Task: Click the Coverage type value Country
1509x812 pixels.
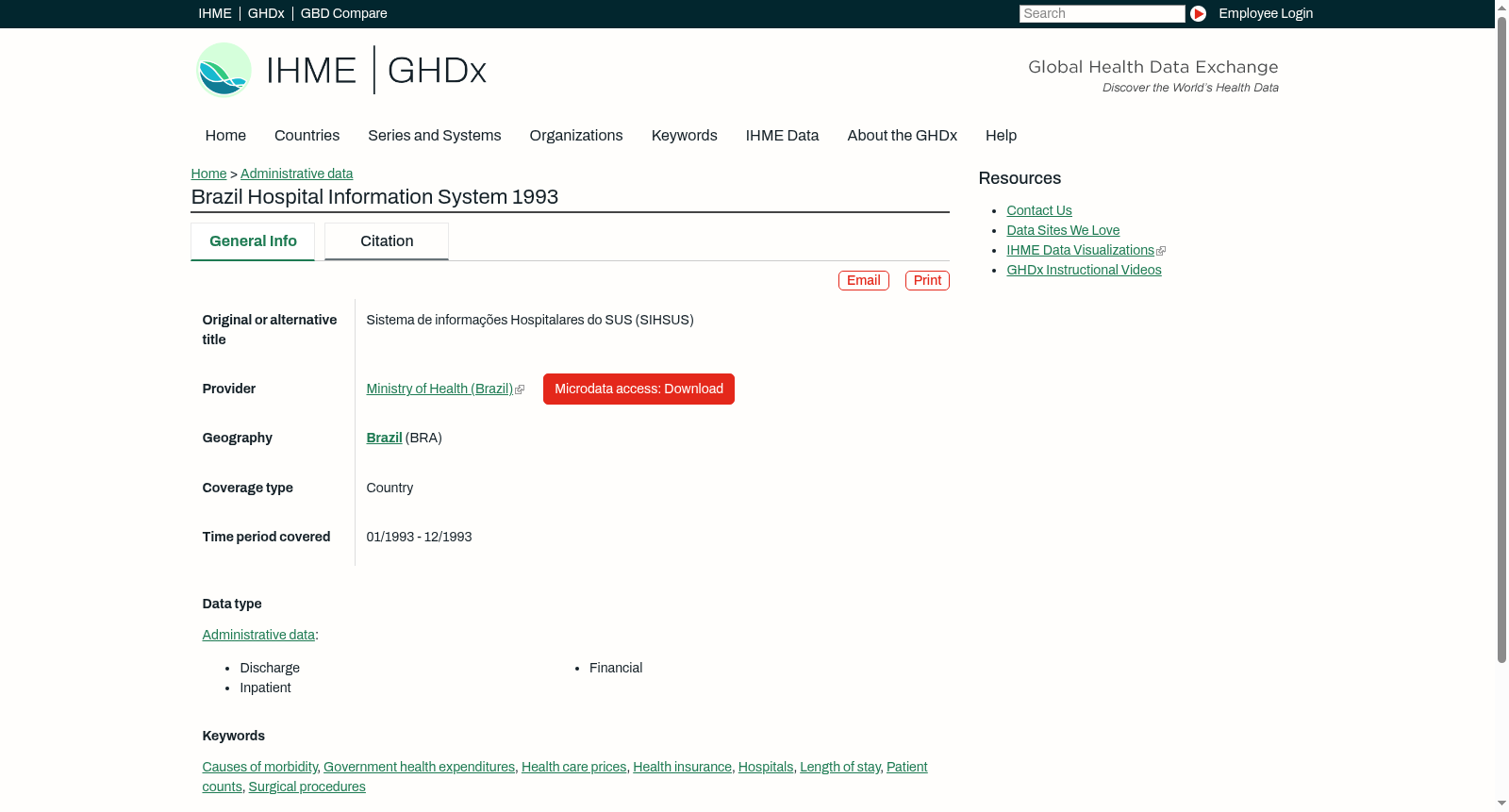Action: [390, 488]
